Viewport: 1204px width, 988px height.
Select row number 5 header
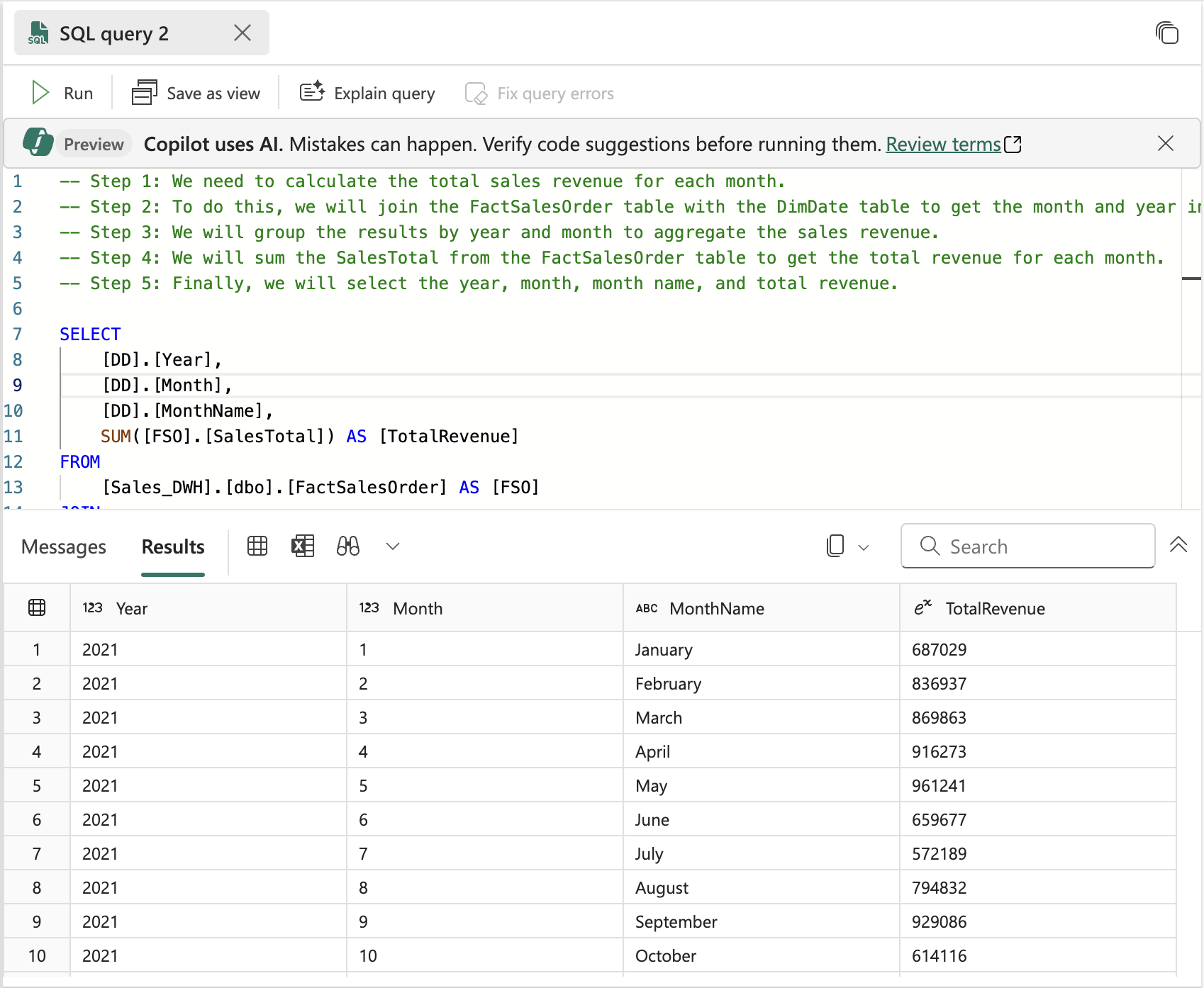[37, 785]
